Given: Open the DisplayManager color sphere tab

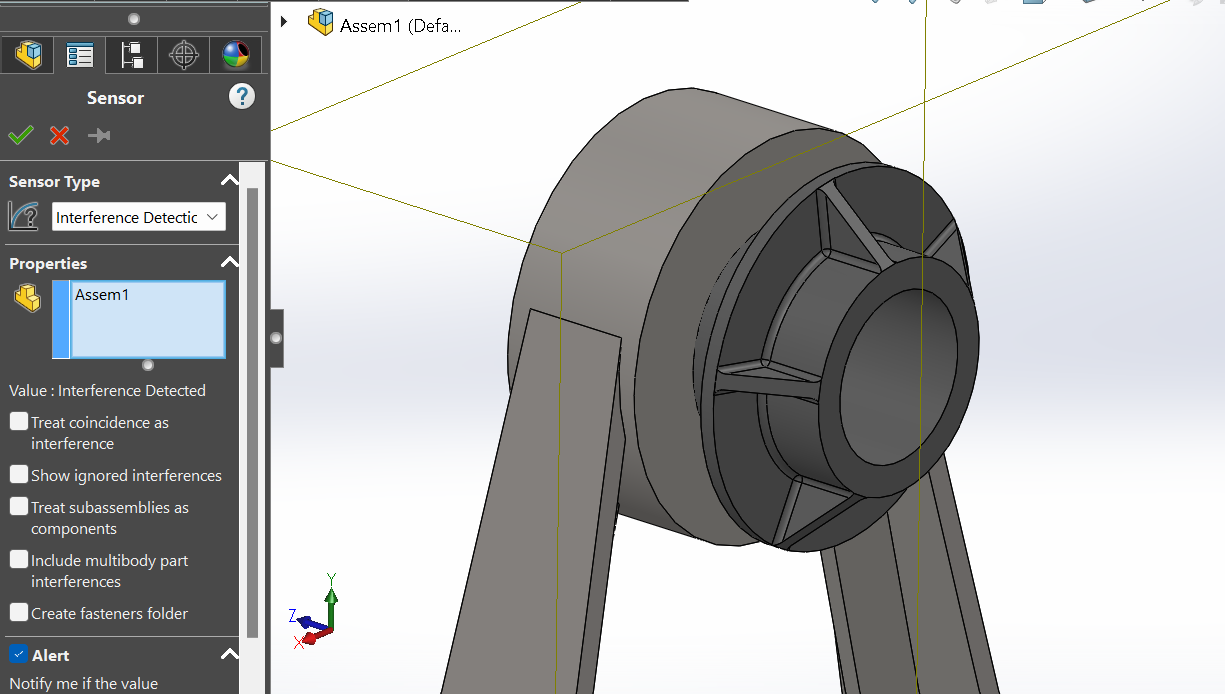Looking at the screenshot, I should pyautogui.click(x=236, y=55).
